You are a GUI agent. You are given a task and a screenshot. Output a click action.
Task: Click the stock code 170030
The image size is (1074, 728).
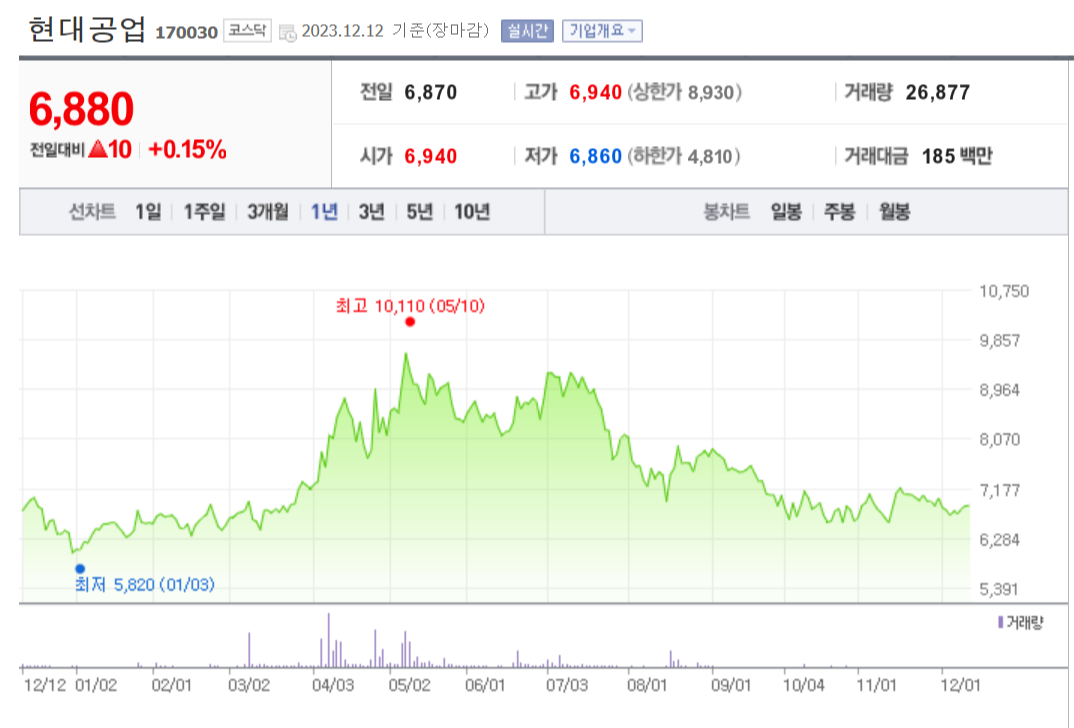pyautogui.click(x=186, y=33)
